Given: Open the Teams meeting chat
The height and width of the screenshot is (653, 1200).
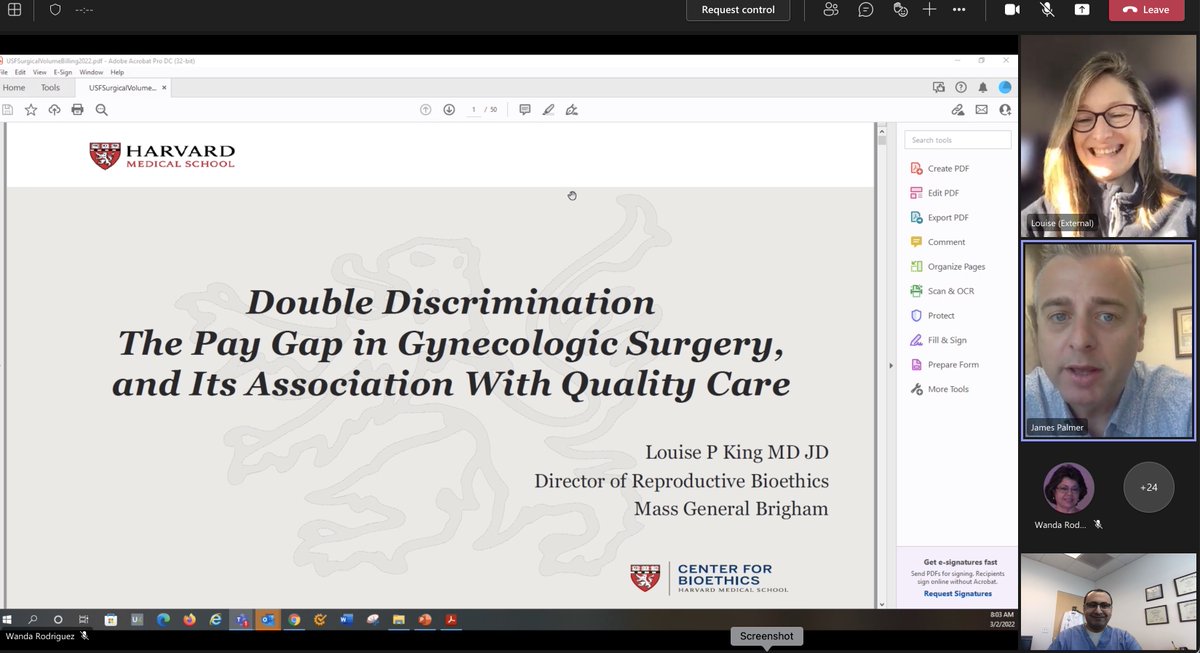Looking at the screenshot, I should tap(865, 9).
